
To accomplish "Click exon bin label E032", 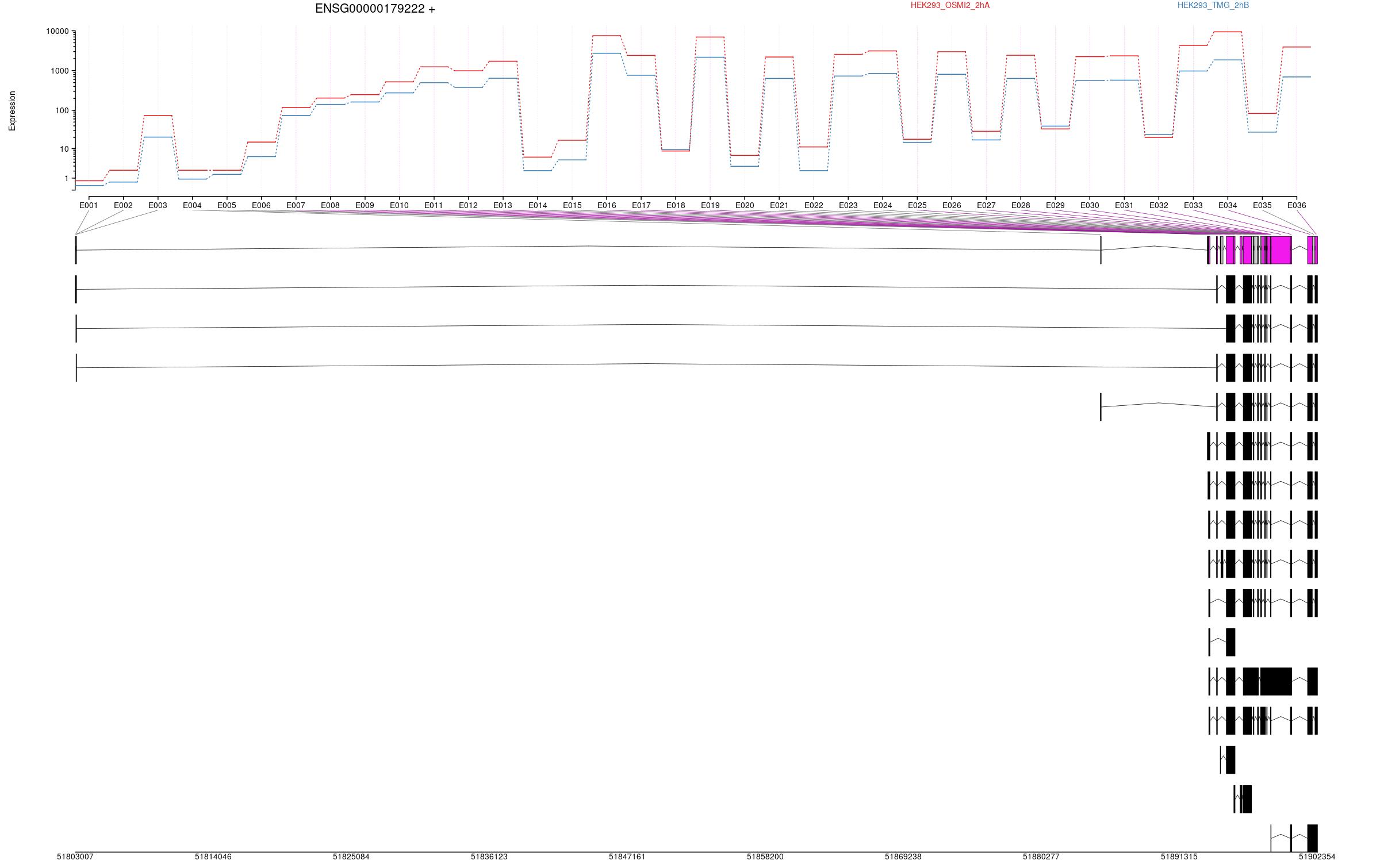I will [x=1159, y=205].
